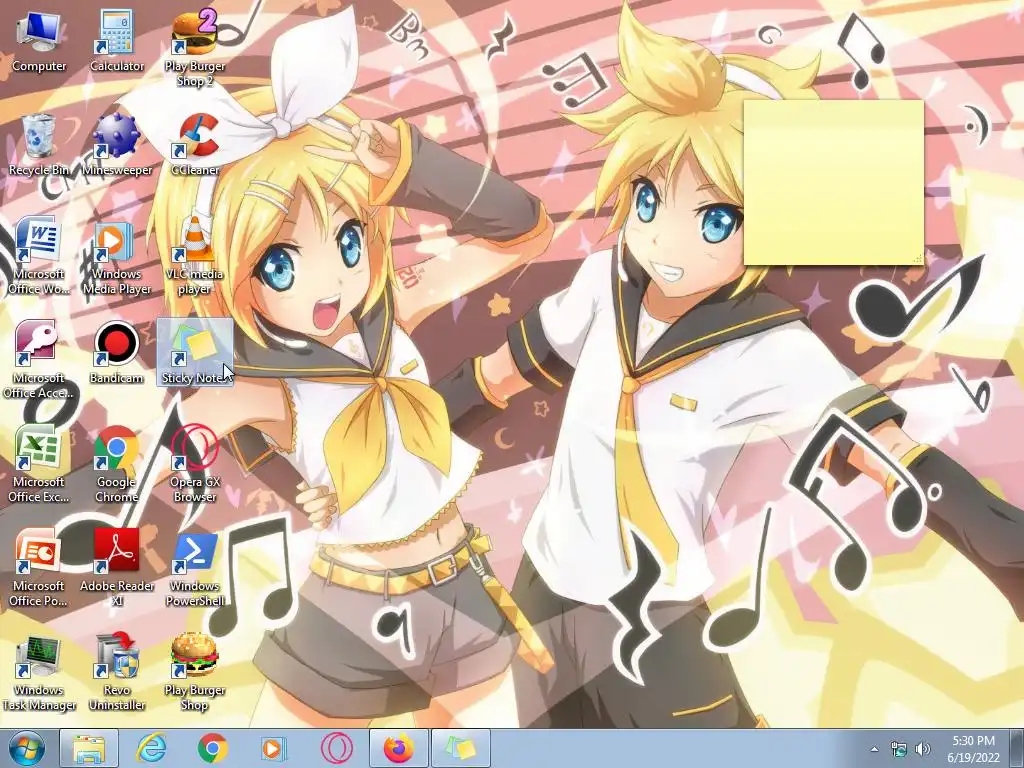The width and height of the screenshot is (1024, 768).
Task: Open the Computer desktop icon
Action: [39, 40]
